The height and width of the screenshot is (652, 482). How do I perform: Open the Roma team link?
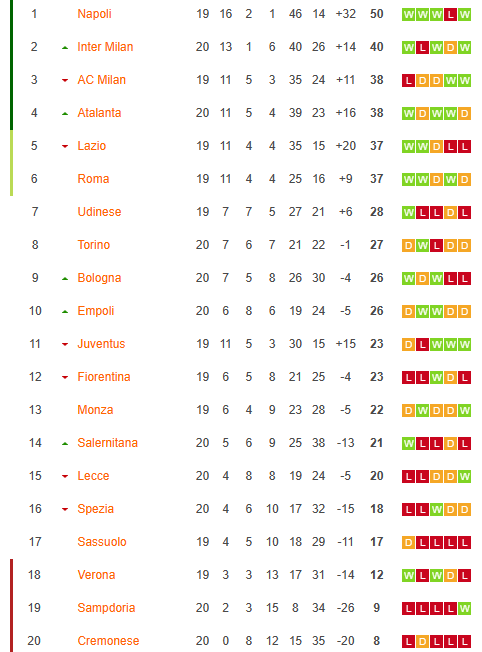point(93,179)
